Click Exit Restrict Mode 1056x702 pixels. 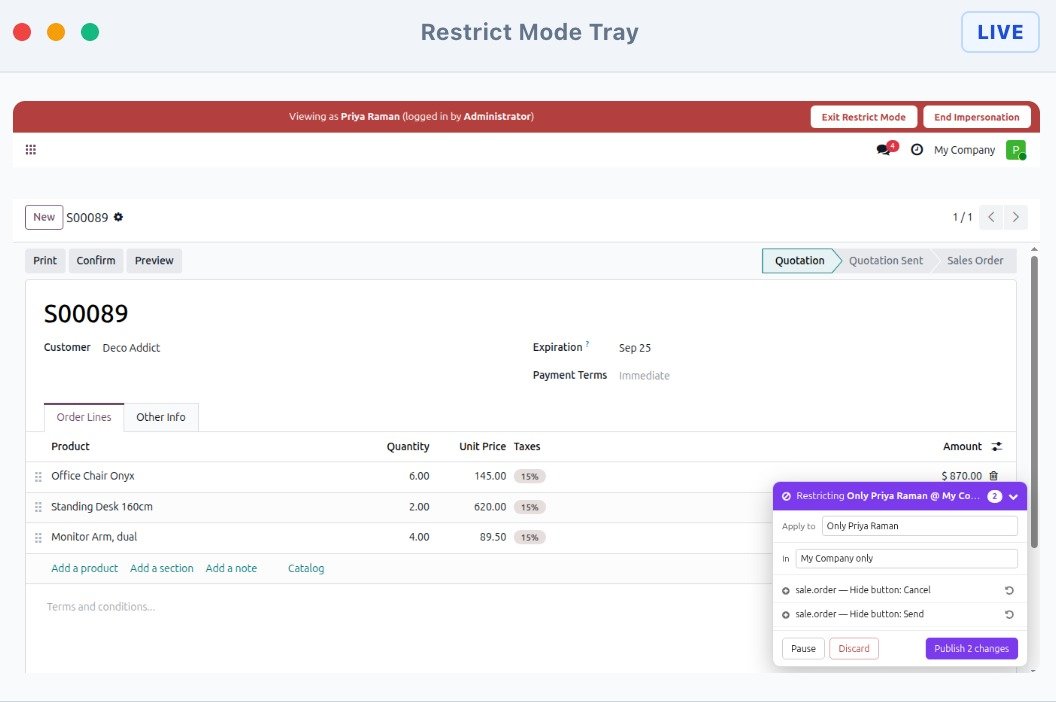[863, 117]
